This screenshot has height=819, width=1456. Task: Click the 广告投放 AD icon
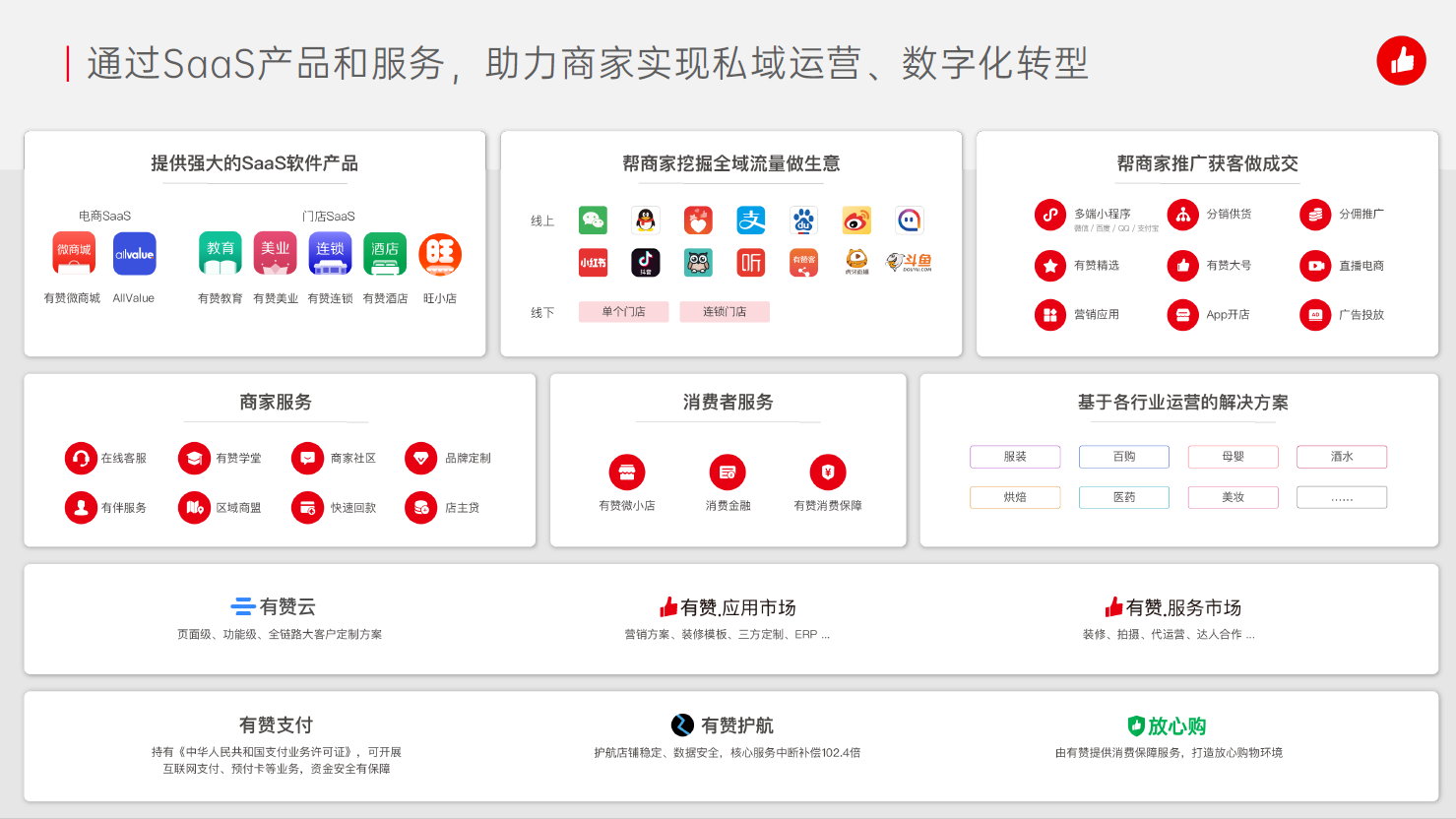click(x=1315, y=315)
